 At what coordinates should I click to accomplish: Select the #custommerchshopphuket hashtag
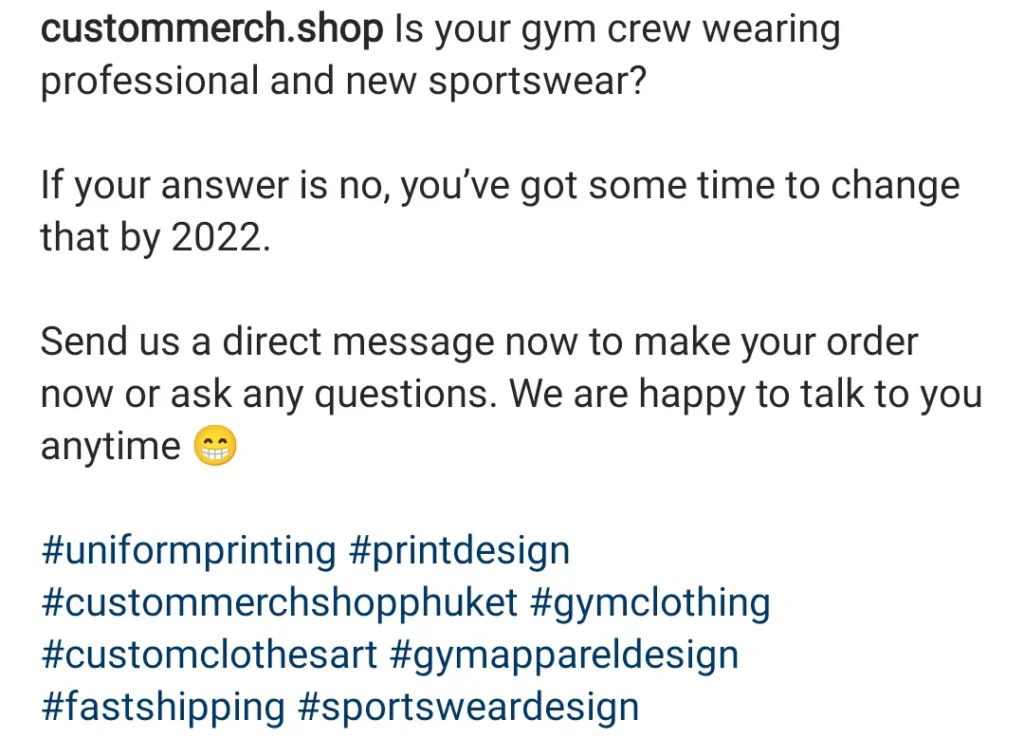tap(279, 603)
